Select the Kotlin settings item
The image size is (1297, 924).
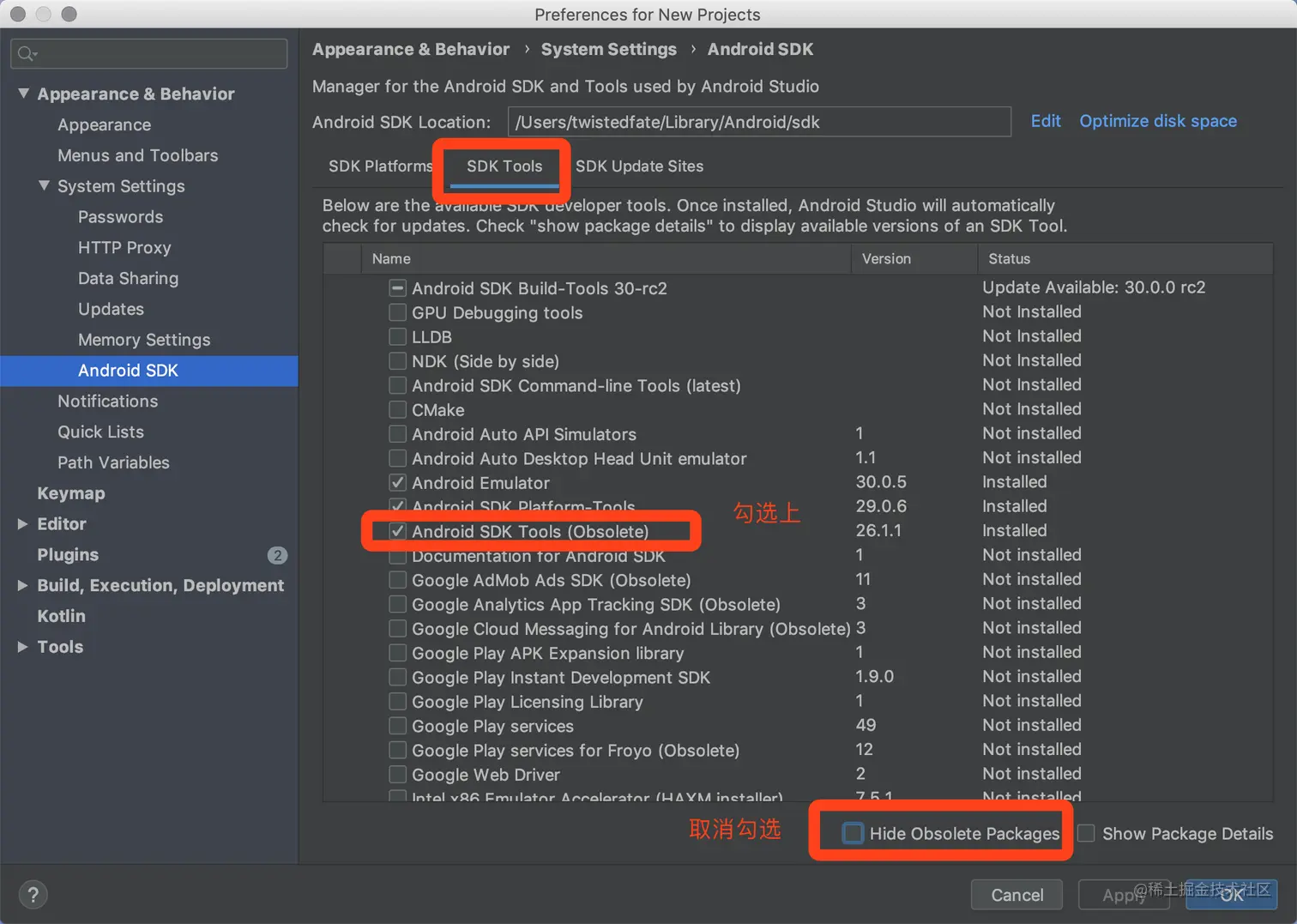click(x=61, y=616)
